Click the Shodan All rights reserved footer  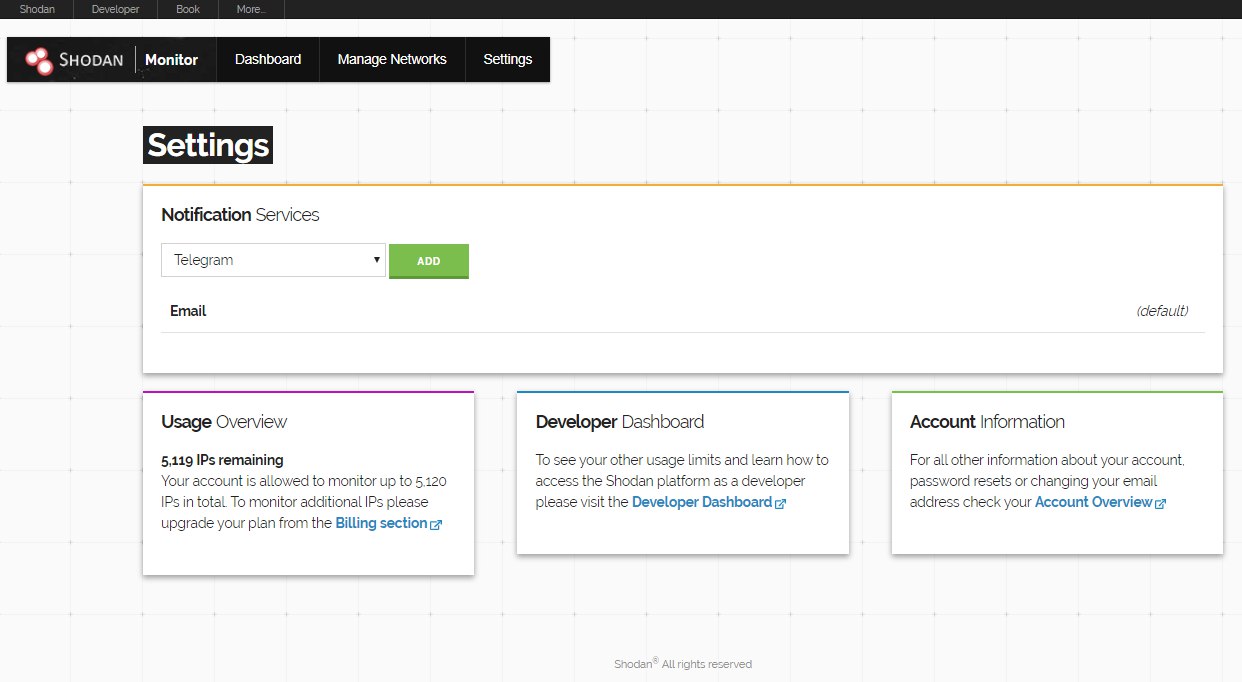[683, 664]
